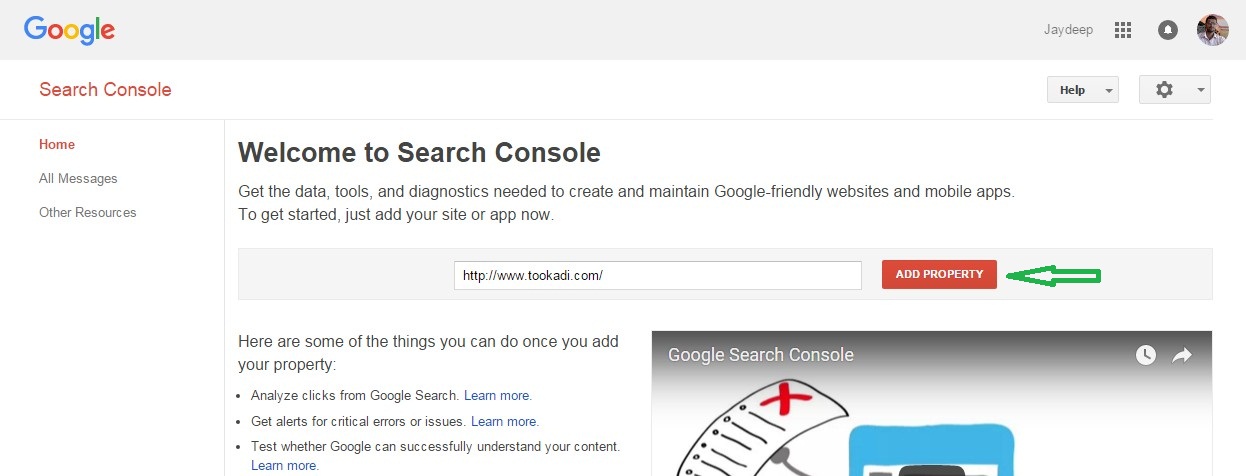Image resolution: width=1246 pixels, height=476 pixels.
Task: Click the Watch later clock icon on video
Action: 1146,355
